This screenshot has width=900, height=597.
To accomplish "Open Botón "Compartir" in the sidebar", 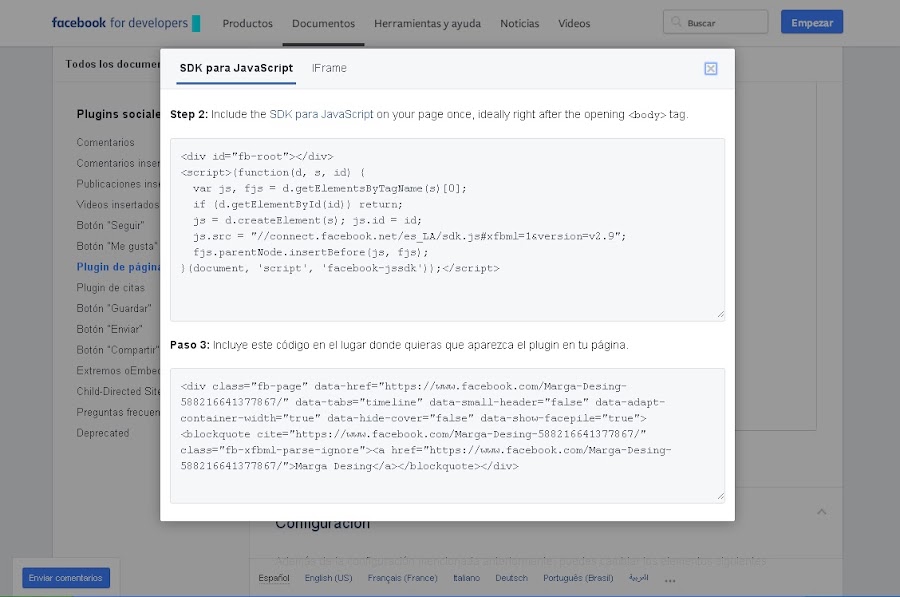I will point(118,350).
